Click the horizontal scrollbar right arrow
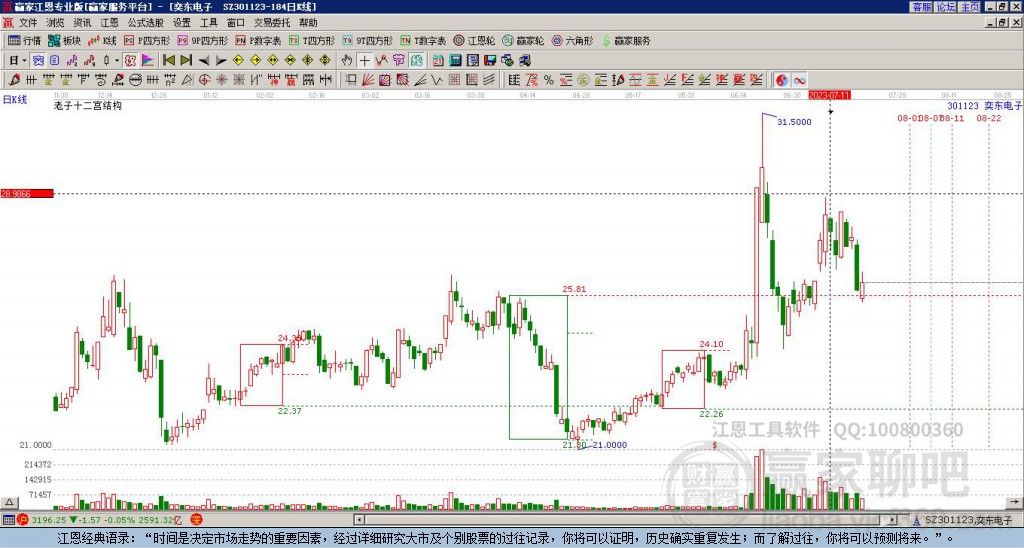The image size is (1024, 548). click(893, 520)
